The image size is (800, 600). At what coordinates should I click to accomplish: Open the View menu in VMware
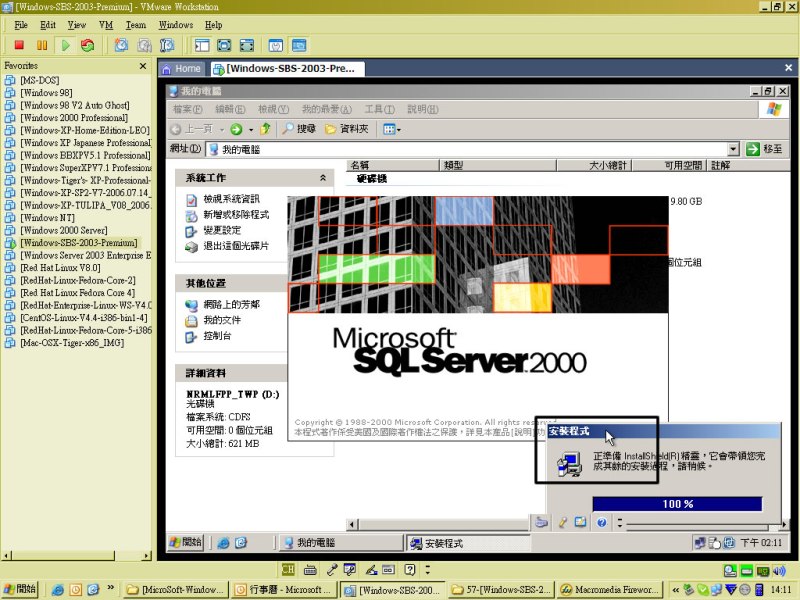(x=77, y=25)
